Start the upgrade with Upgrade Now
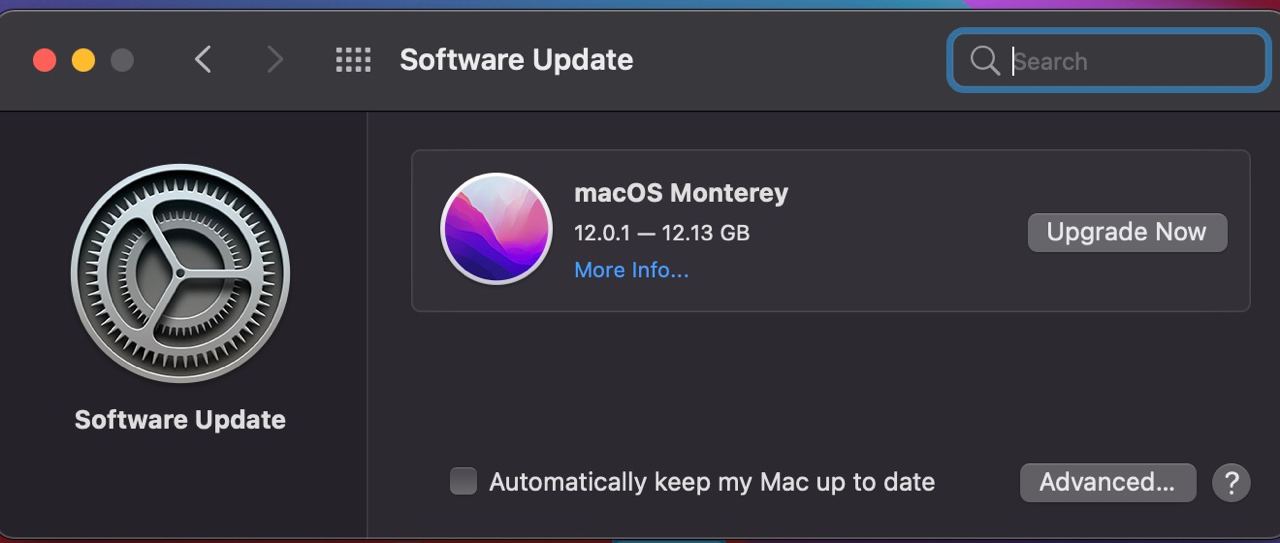Screen dimensions: 1280x543 coord(1127,232)
